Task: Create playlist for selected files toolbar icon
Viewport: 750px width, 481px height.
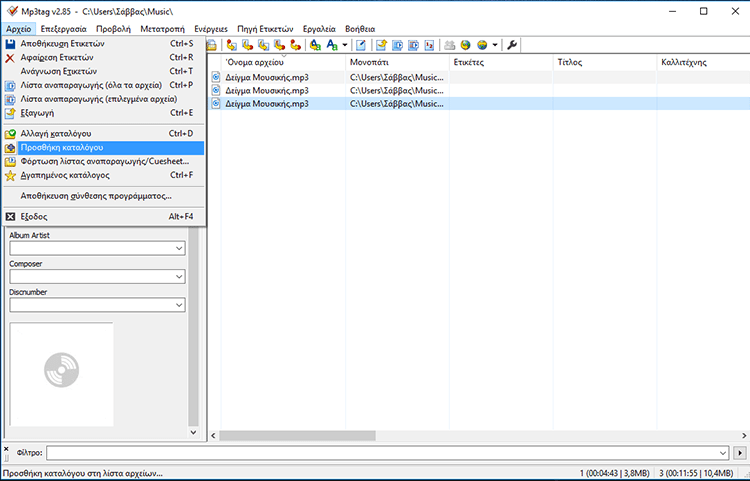Action: pos(414,45)
